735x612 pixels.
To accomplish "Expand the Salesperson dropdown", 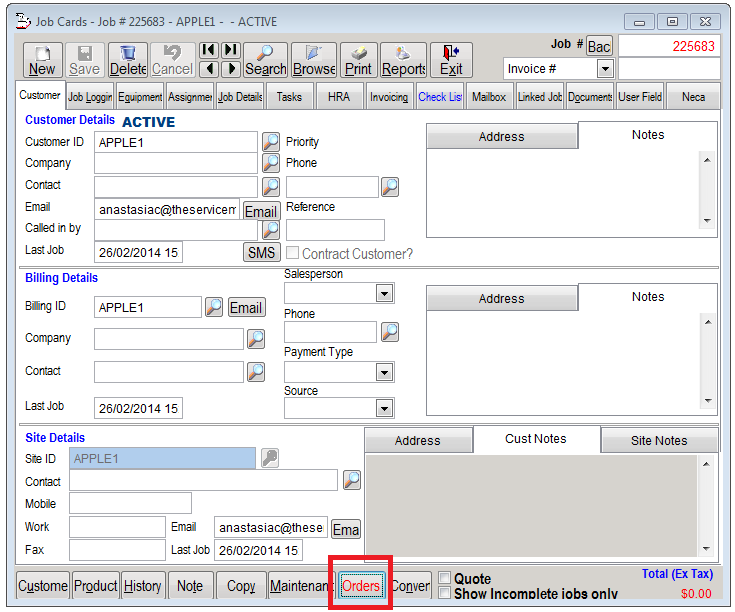I will [384, 293].
